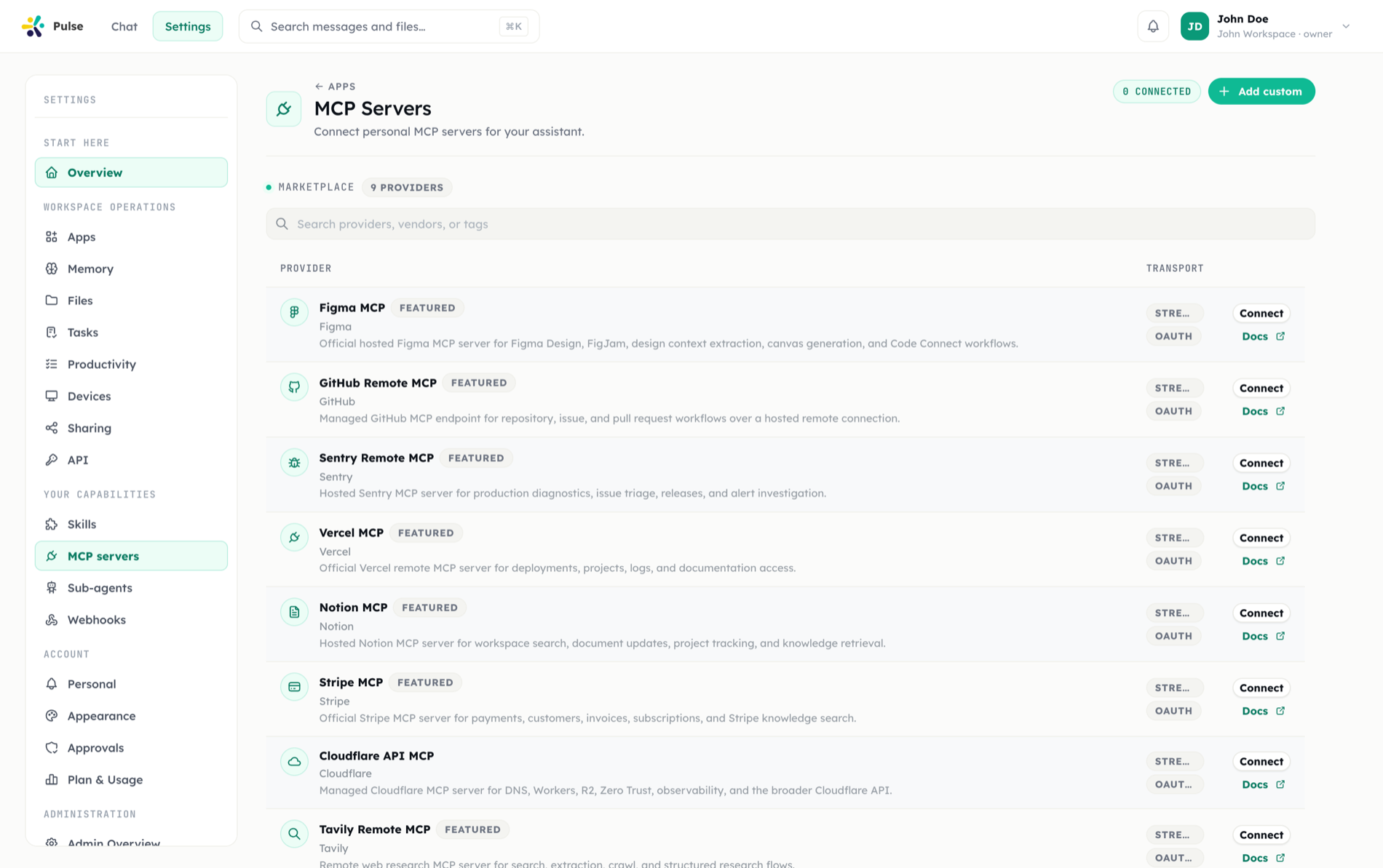Click the 9 Providers badge
Screen dimensions: 1383x868
pos(407,188)
